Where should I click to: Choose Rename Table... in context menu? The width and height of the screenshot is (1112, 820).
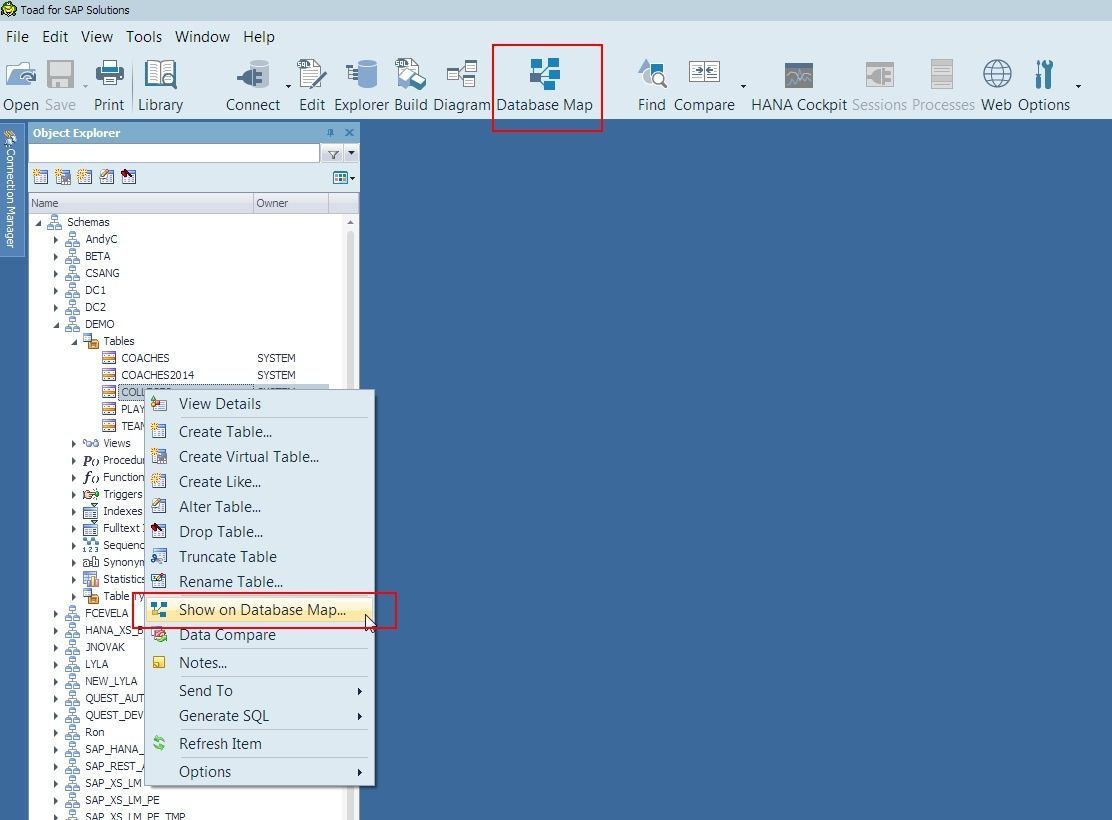coord(260,582)
